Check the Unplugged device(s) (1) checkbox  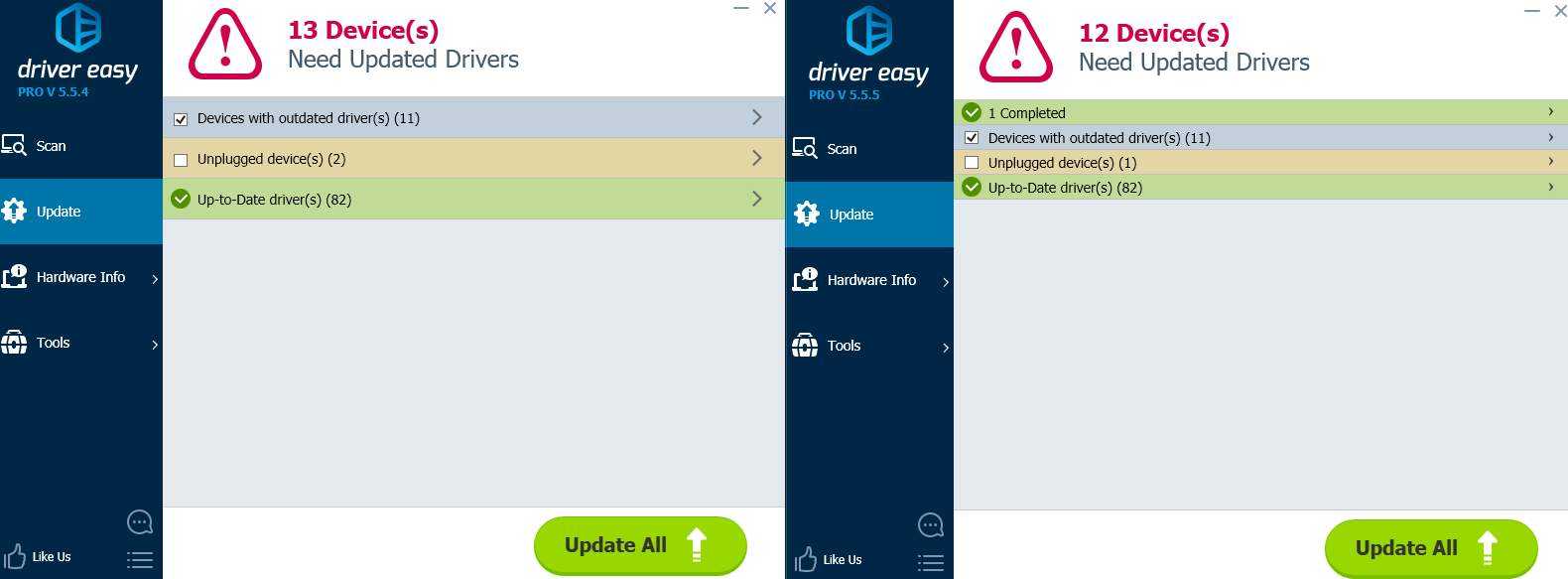click(x=972, y=163)
